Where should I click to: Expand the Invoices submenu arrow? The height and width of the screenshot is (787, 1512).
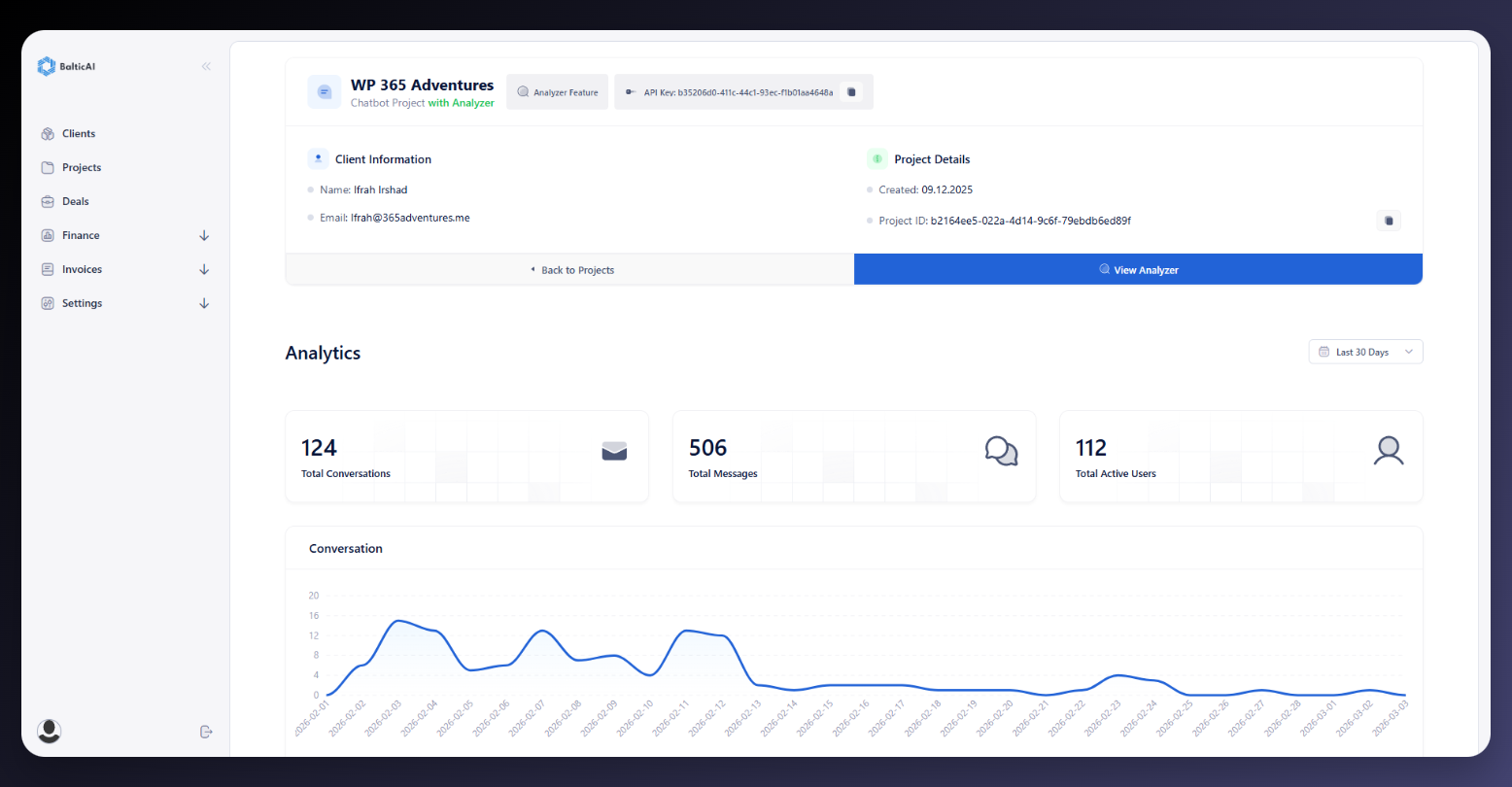click(204, 269)
